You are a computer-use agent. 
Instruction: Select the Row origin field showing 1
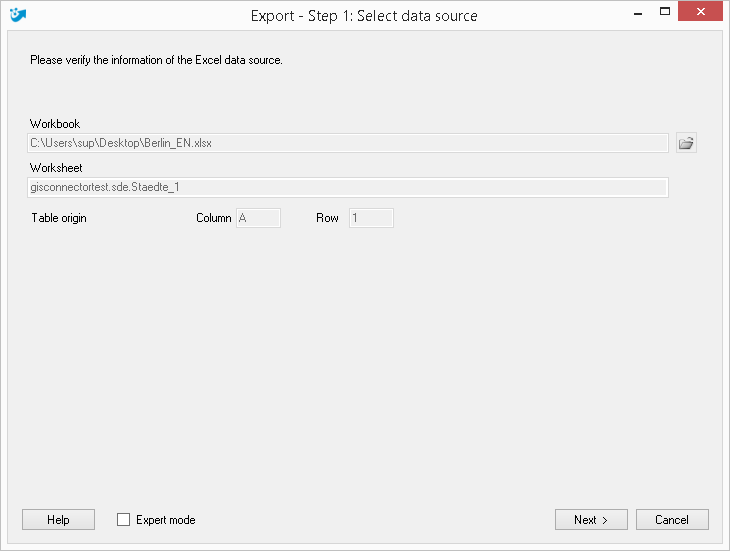click(x=372, y=218)
